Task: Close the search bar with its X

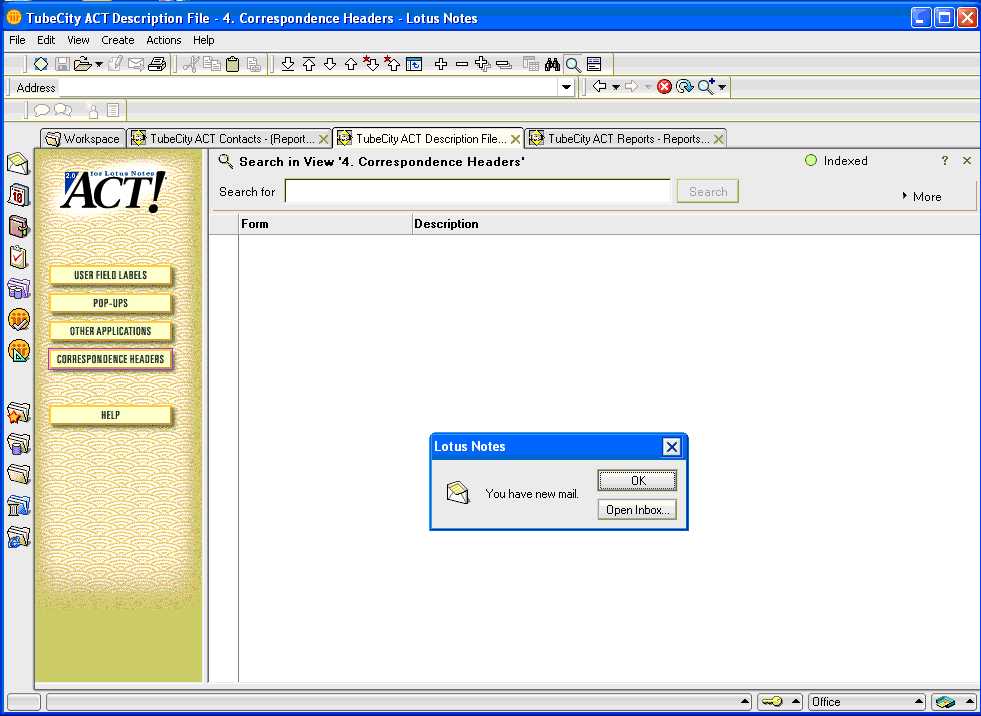Action: [x=967, y=161]
